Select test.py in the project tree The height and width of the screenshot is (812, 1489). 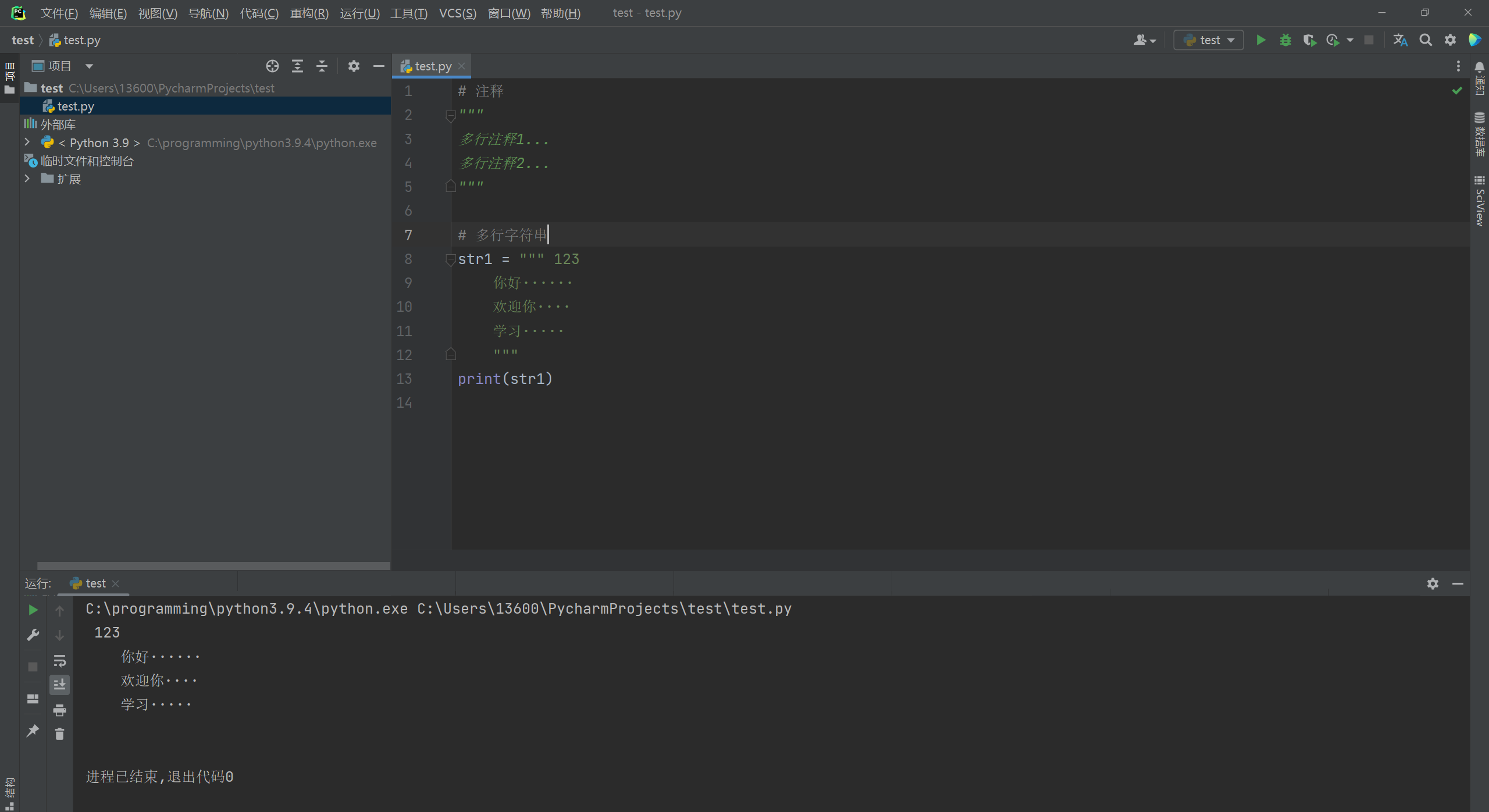[x=75, y=106]
